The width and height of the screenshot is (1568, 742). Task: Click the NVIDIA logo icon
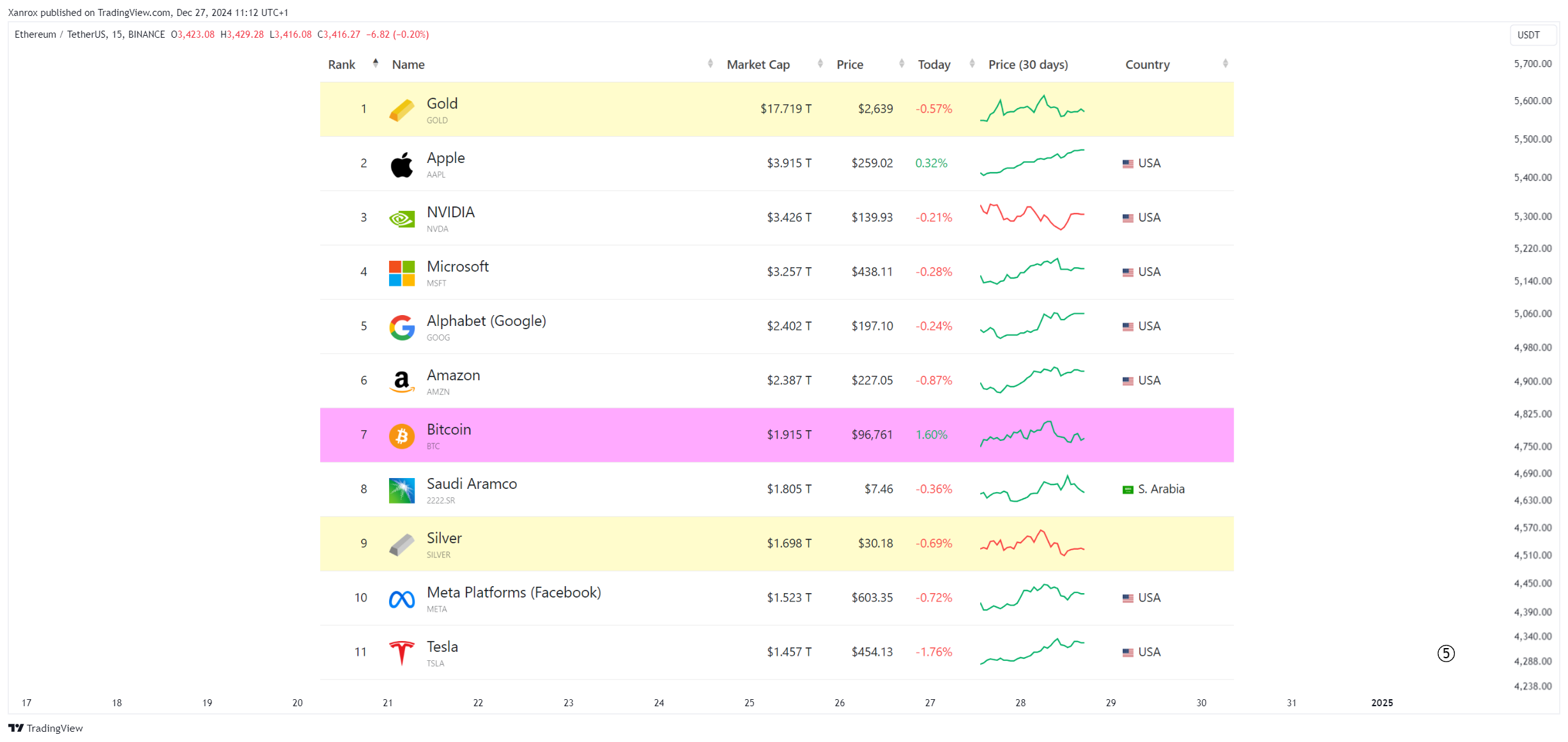(401, 219)
